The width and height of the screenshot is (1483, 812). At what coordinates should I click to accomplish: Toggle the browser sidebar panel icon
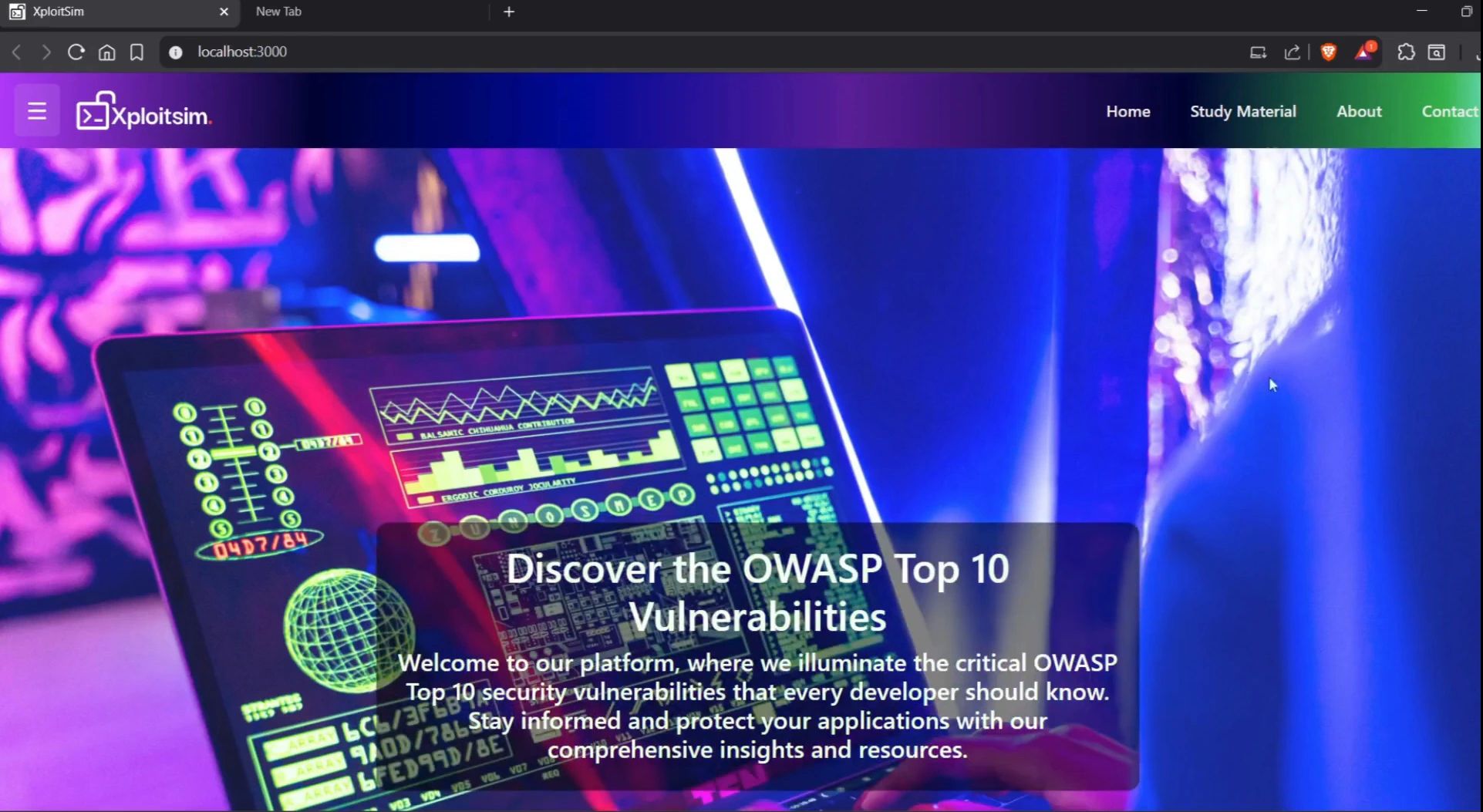(x=1436, y=52)
